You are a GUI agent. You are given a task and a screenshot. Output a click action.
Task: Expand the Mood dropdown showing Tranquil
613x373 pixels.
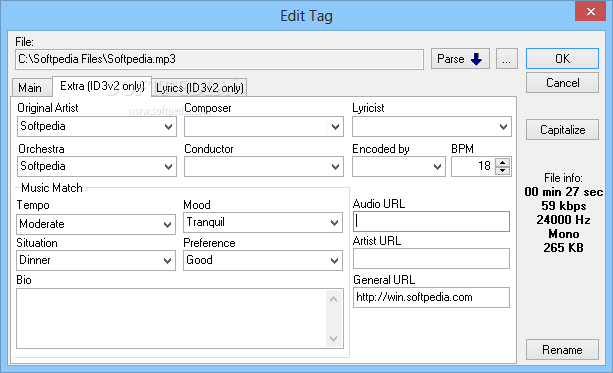334,223
